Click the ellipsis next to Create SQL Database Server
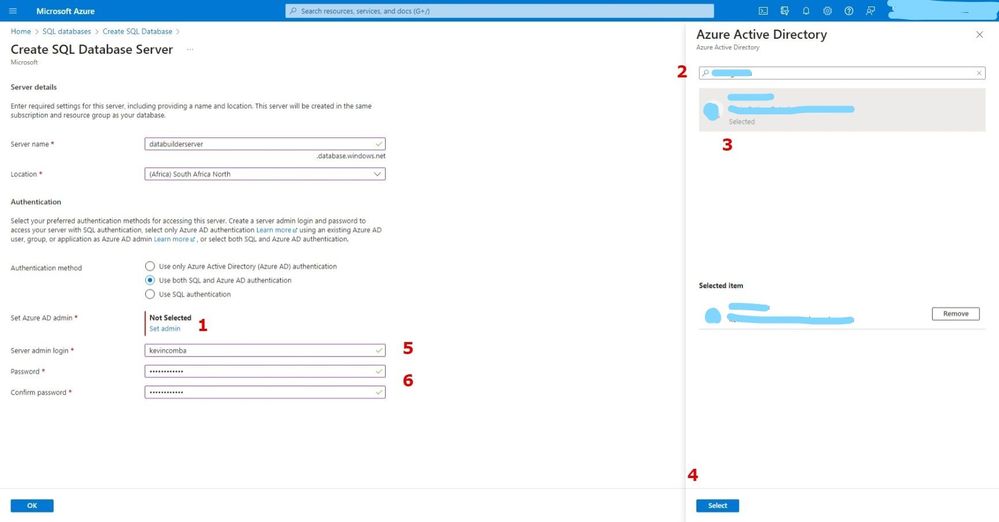 pyautogui.click(x=190, y=50)
